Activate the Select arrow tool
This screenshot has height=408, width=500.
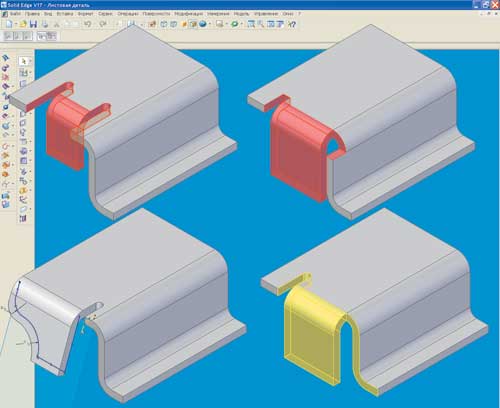[x=23, y=61]
